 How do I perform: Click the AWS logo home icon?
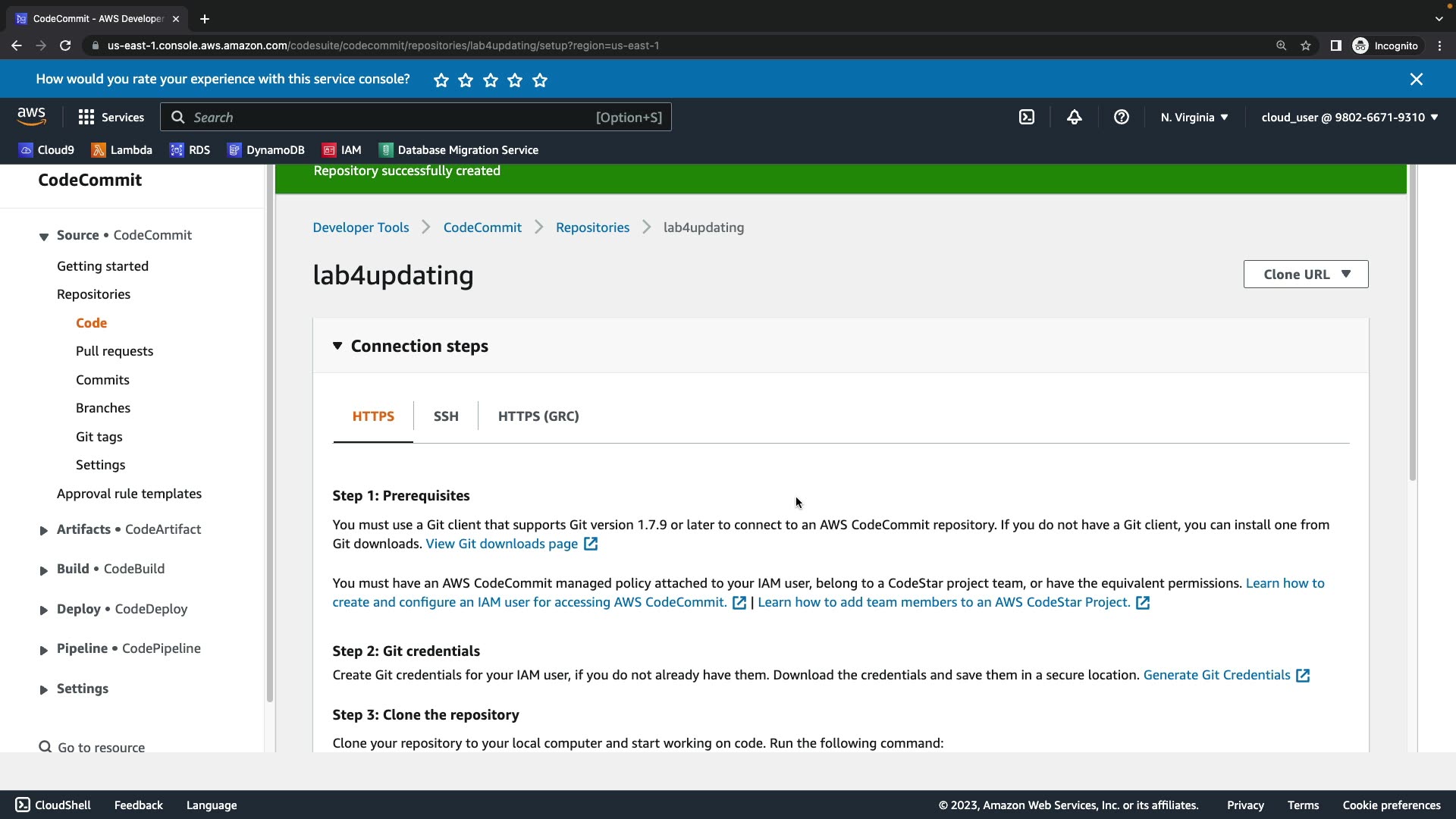point(31,117)
